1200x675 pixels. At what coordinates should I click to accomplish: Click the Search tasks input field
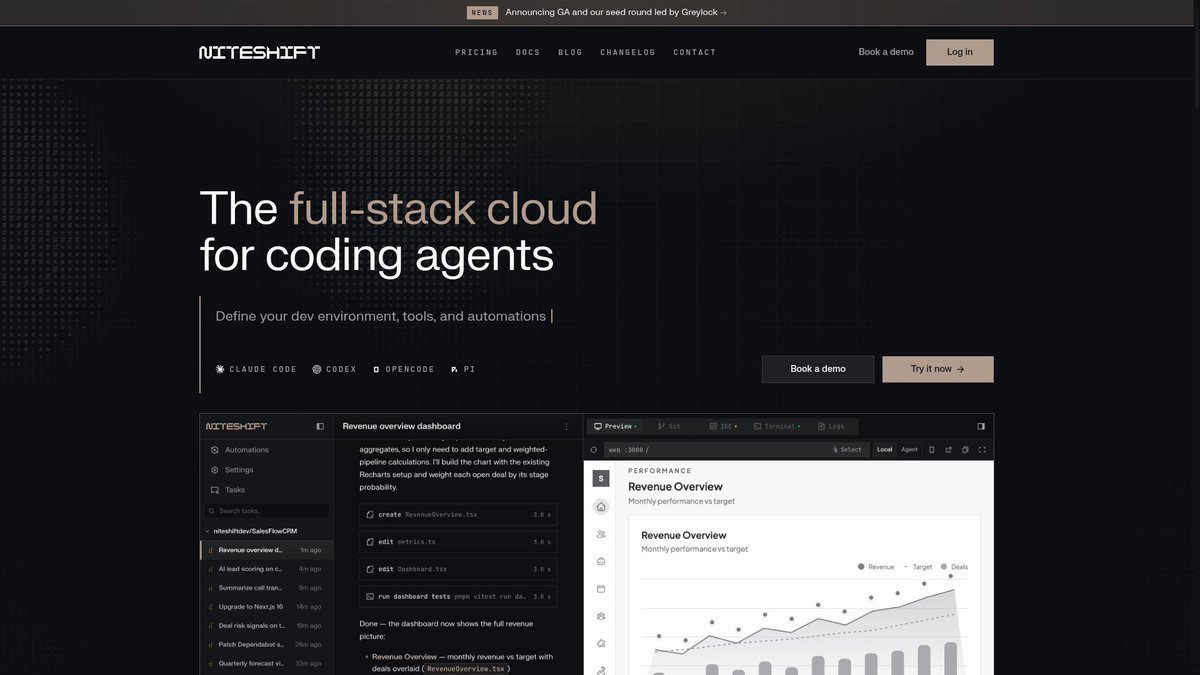coord(266,511)
